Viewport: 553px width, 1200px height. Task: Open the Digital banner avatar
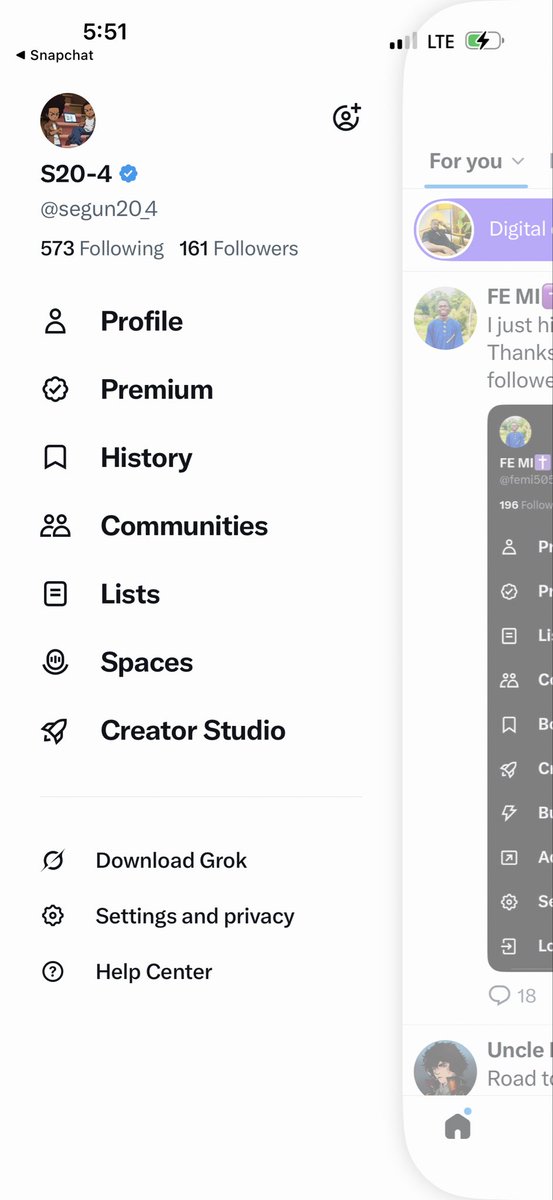click(x=444, y=229)
